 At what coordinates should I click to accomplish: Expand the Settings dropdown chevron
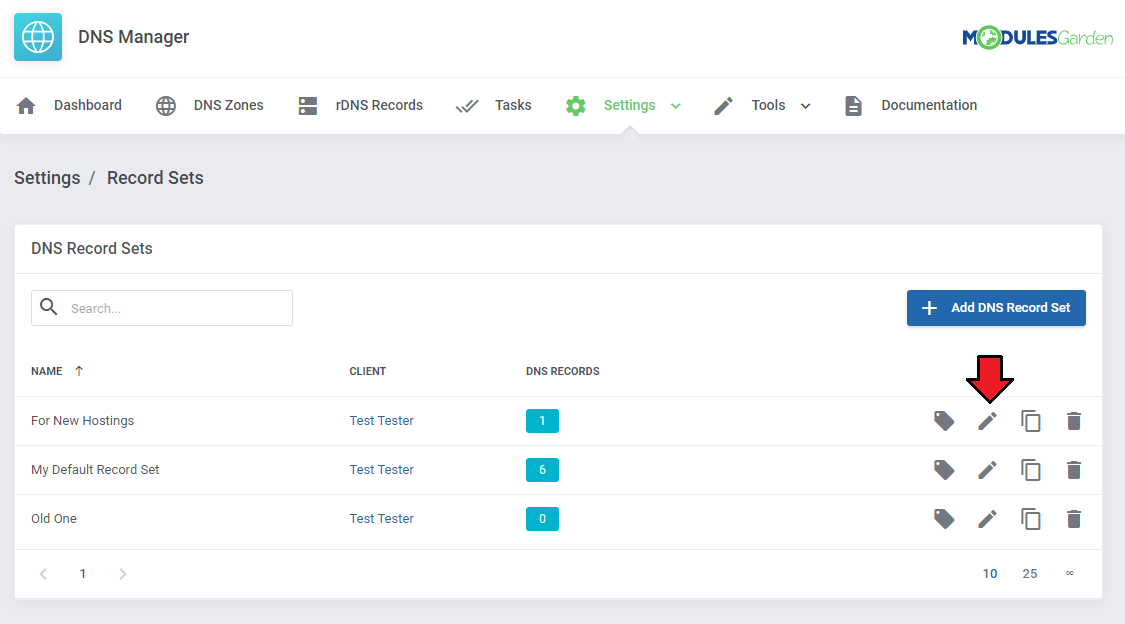click(x=675, y=106)
